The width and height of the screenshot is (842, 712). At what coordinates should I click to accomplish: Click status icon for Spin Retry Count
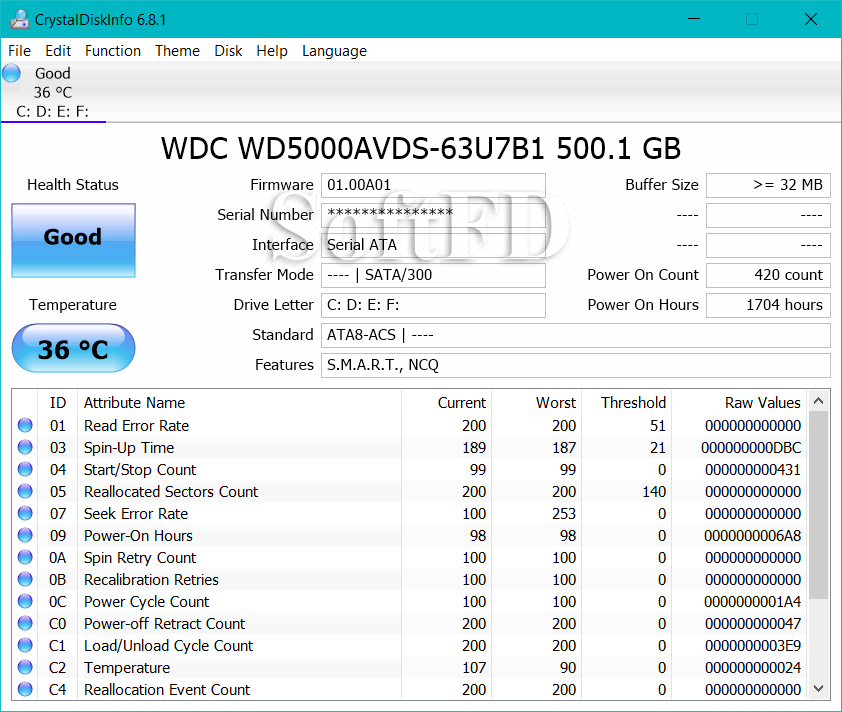25,557
